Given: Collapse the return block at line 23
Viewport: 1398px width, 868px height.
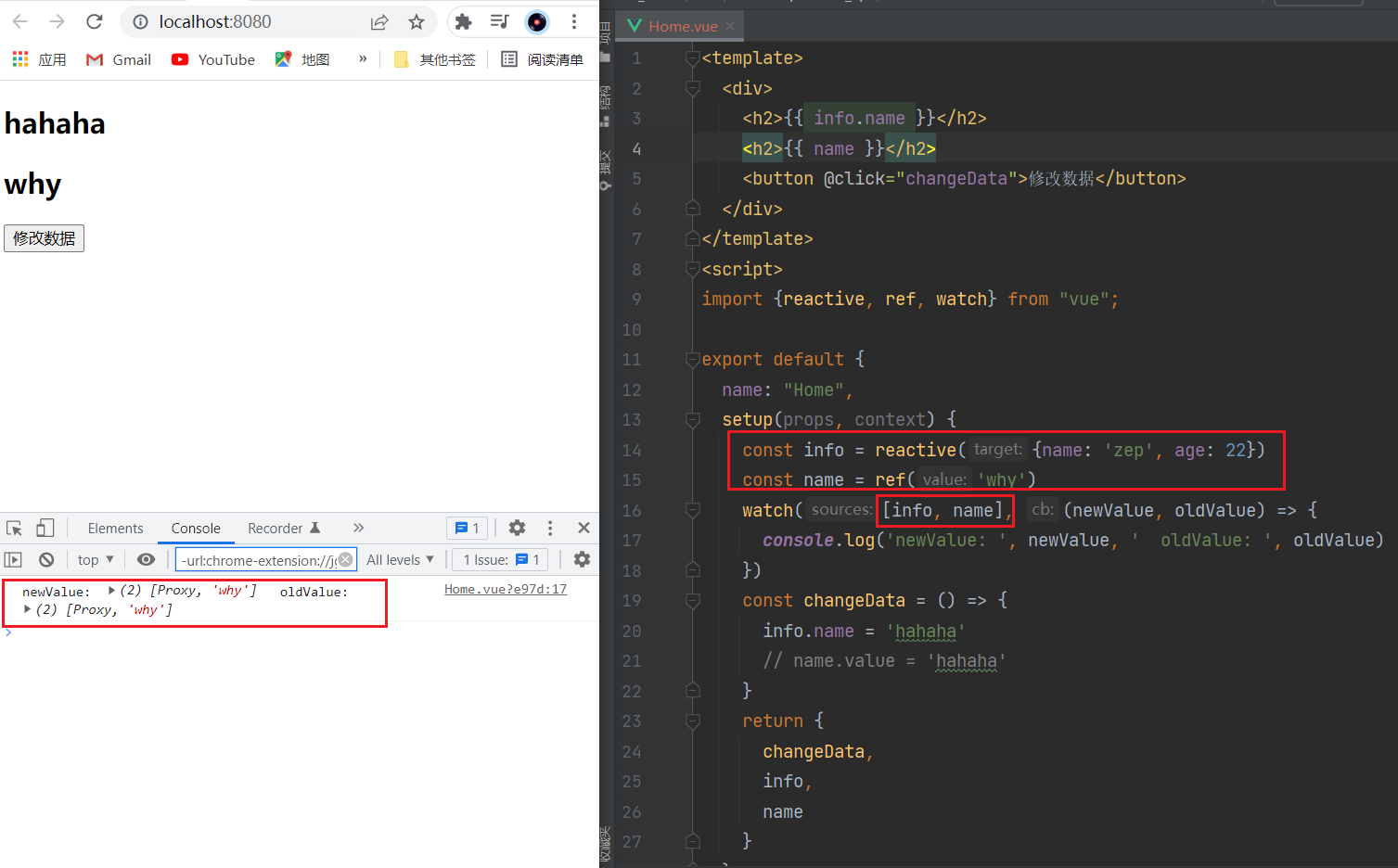Looking at the screenshot, I should click(x=692, y=721).
